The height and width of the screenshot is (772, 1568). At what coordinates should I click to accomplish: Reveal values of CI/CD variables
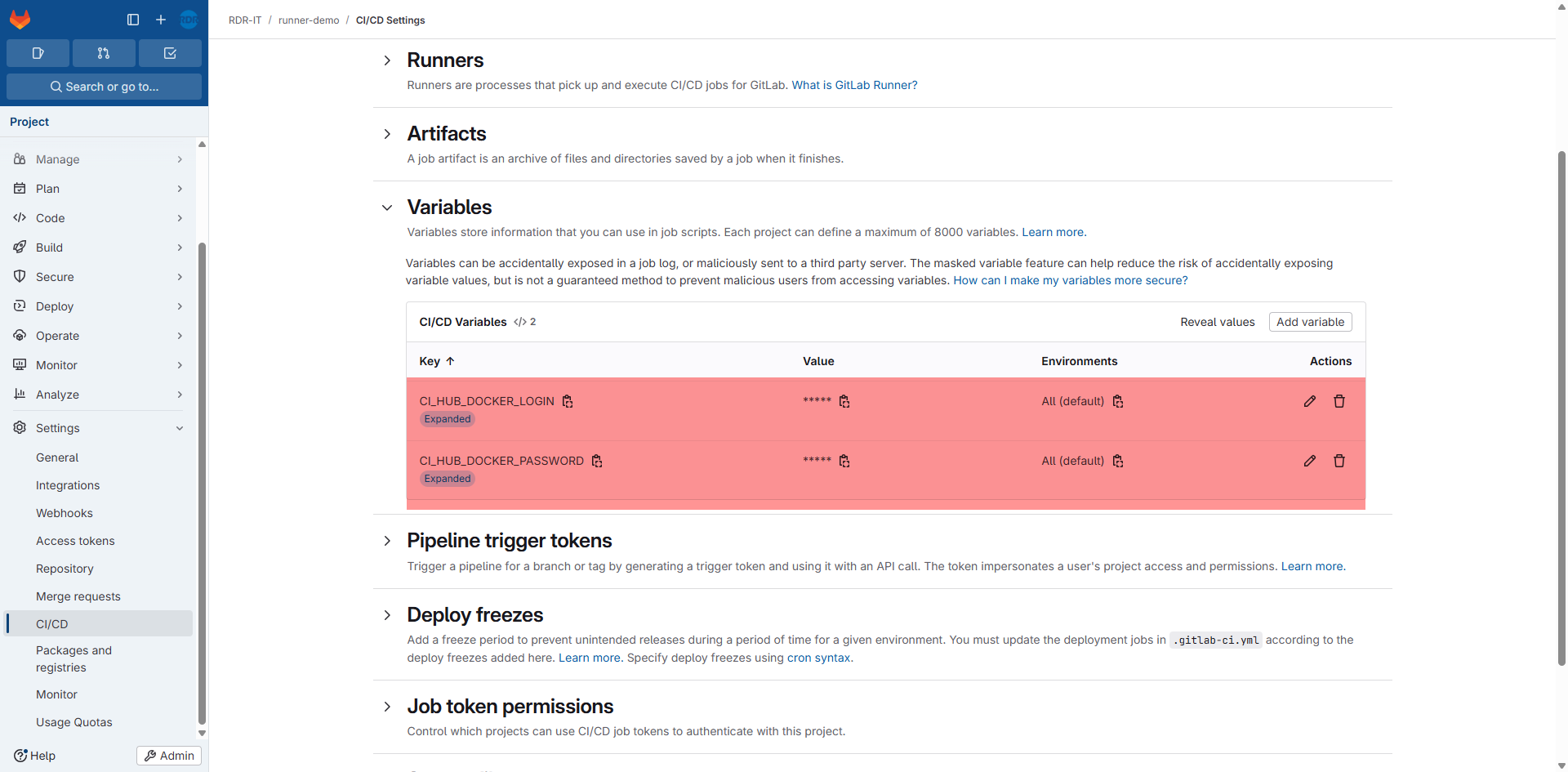(1217, 322)
